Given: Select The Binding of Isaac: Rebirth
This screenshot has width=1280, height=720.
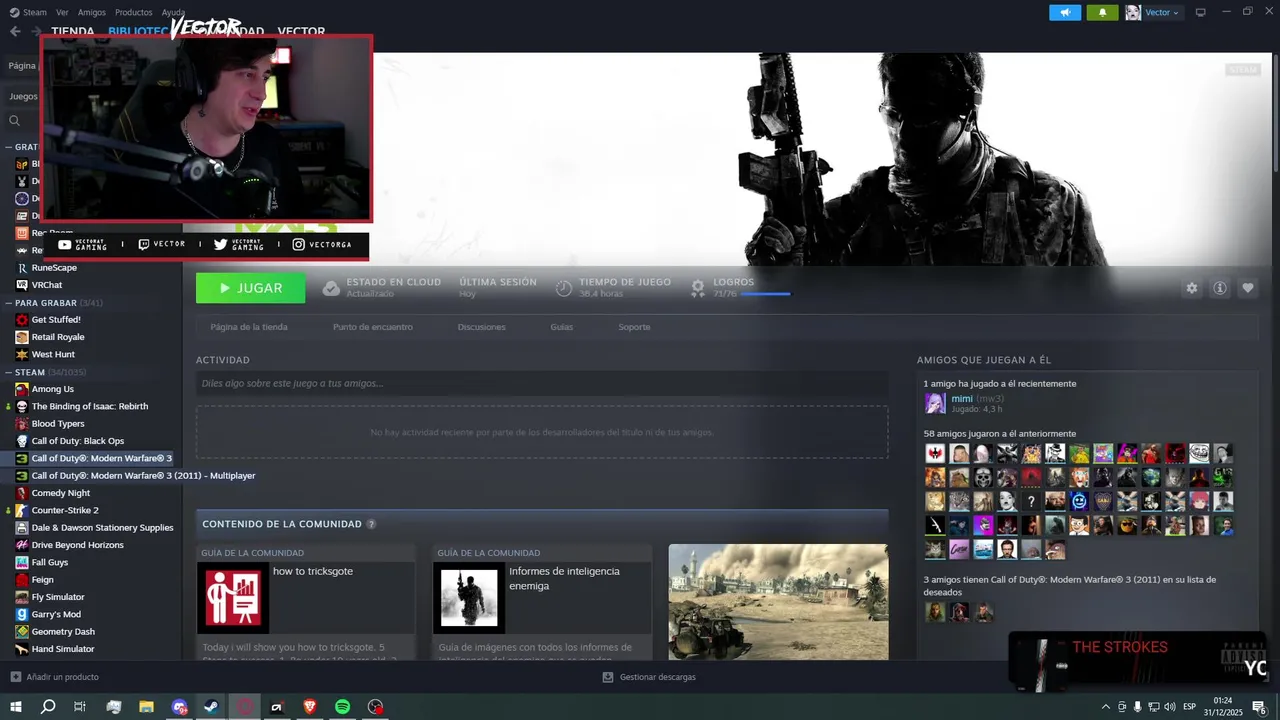Looking at the screenshot, I should point(90,406).
